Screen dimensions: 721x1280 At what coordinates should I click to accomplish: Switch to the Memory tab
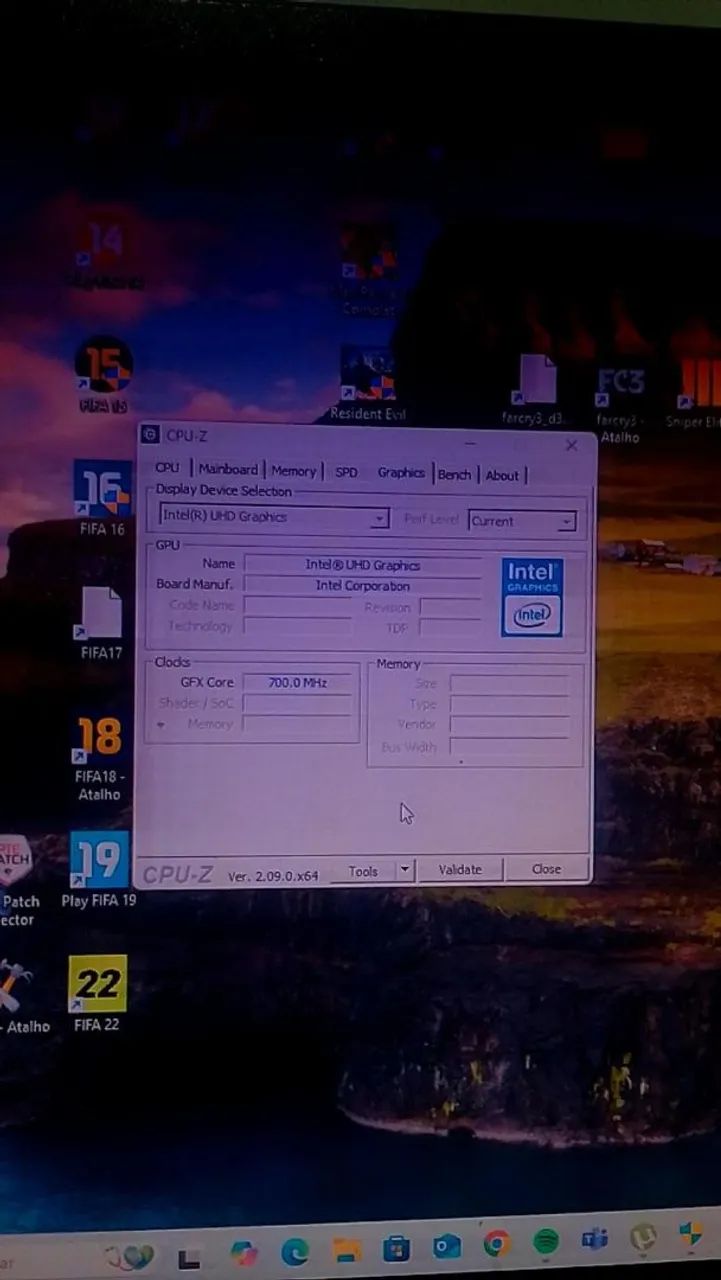click(x=294, y=471)
